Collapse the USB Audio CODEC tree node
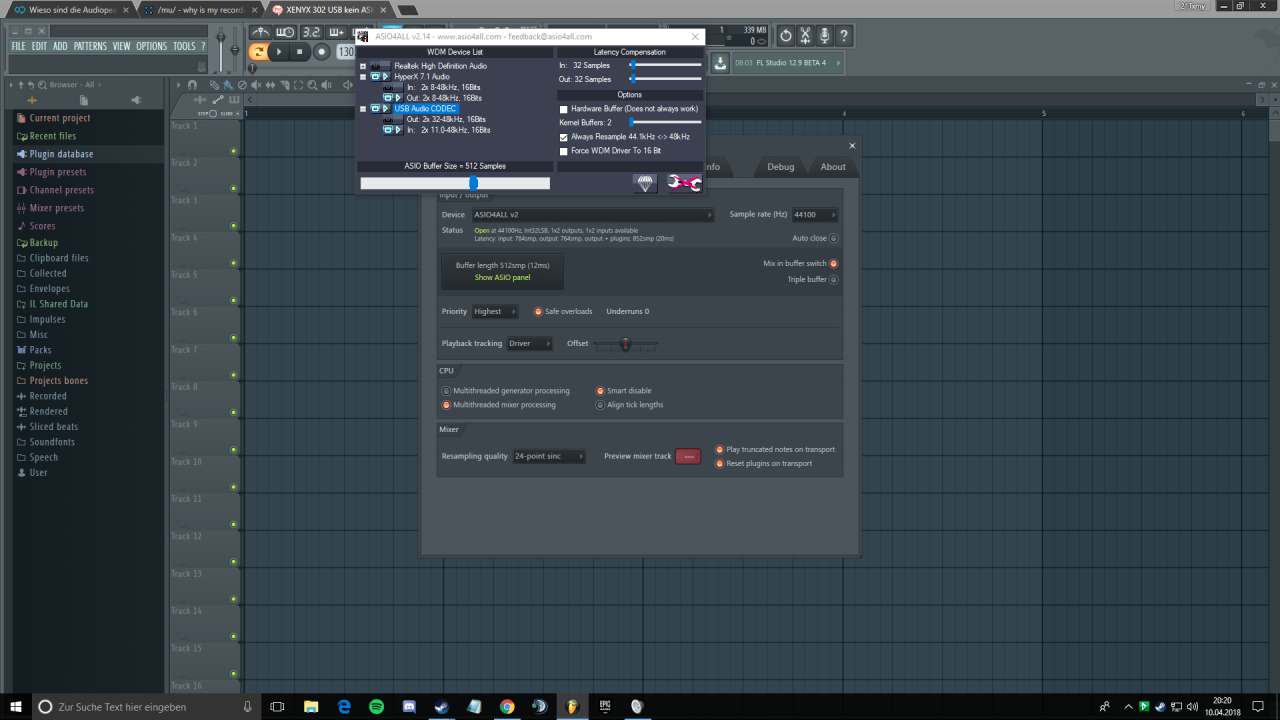1280x720 pixels. pos(363,108)
